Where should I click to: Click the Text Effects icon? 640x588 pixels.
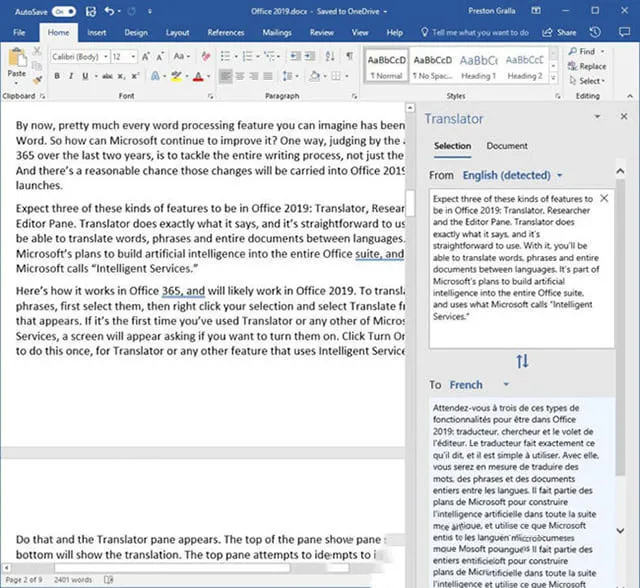pos(155,76)
